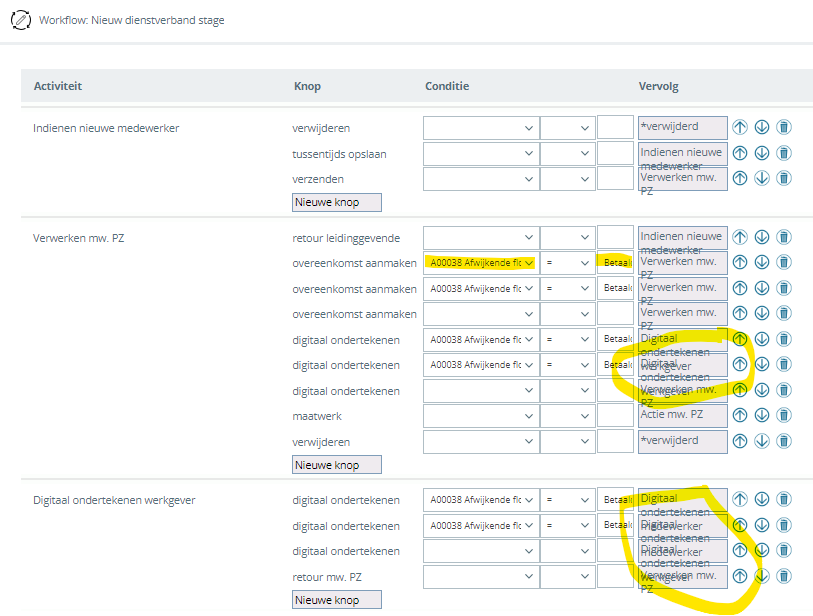
Task: Open operator dropdown of verwijderen under Verwerken mw. PZ
Action: tap(567, 441)
